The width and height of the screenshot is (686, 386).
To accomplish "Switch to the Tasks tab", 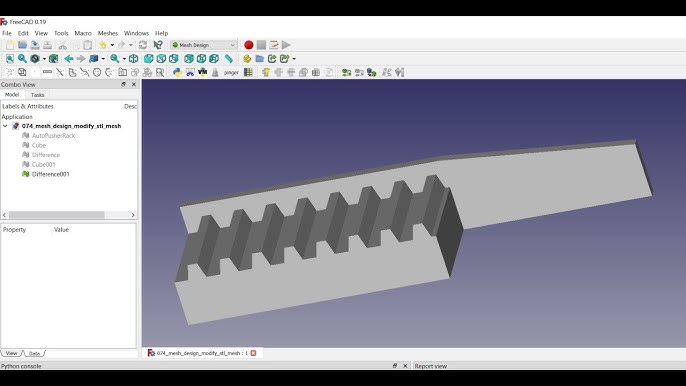I will pos(37,95).
